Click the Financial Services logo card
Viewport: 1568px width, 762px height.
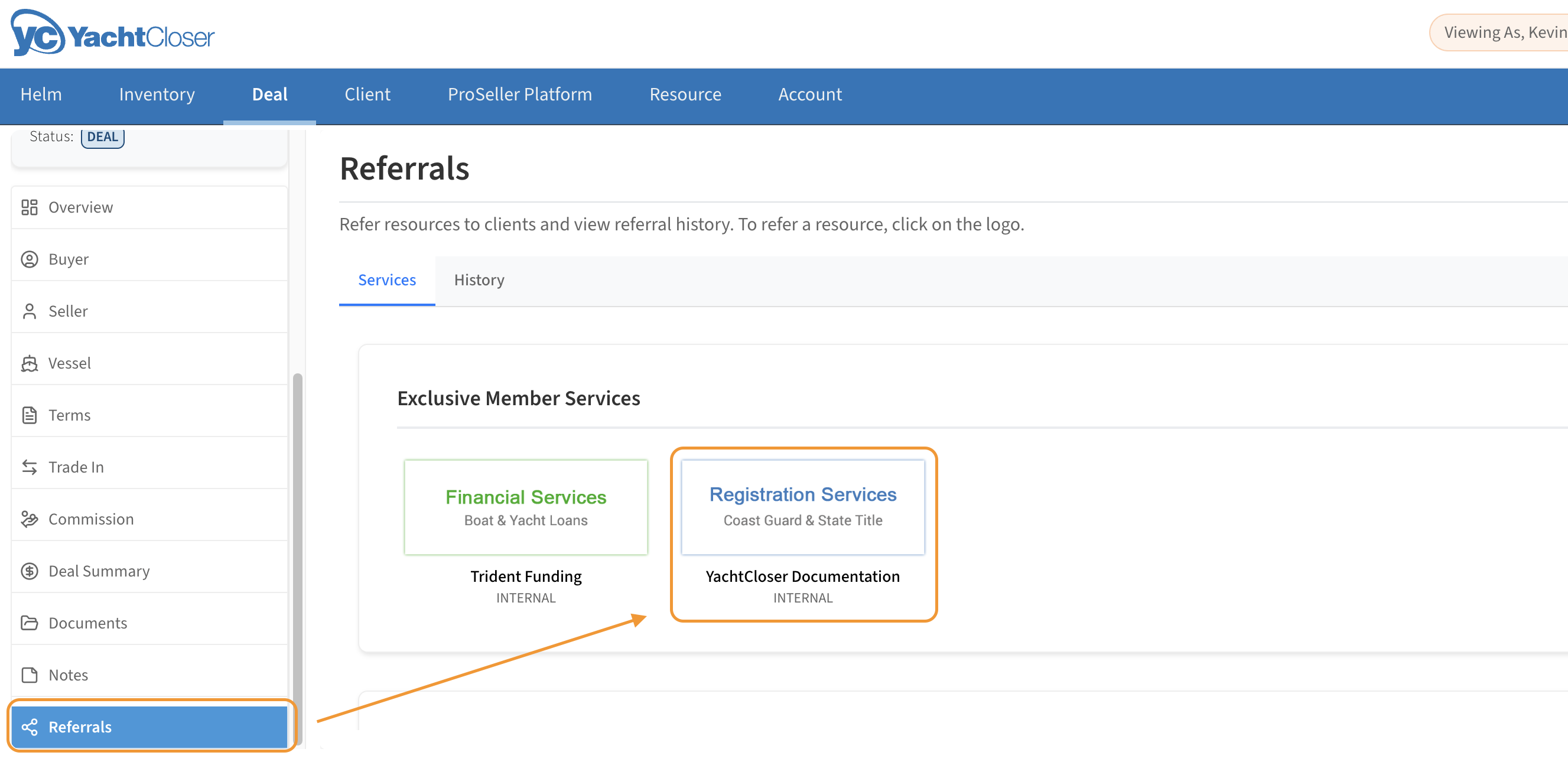click(525, 507)
